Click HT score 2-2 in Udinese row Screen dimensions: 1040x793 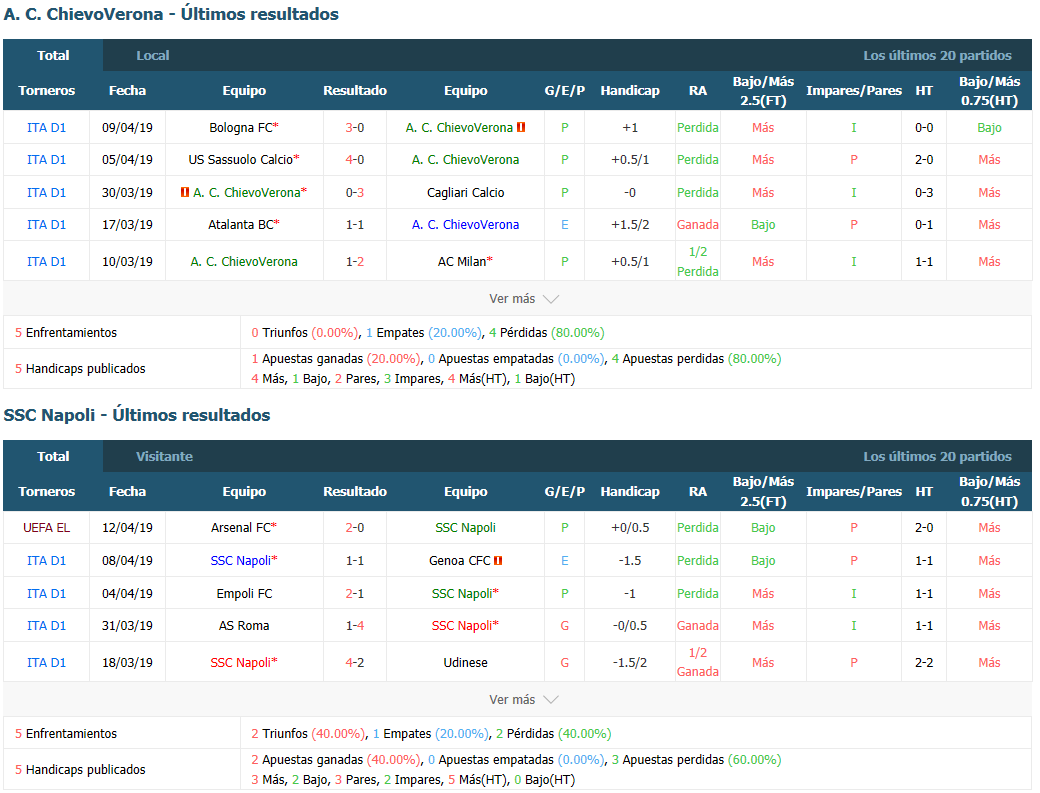924,662
